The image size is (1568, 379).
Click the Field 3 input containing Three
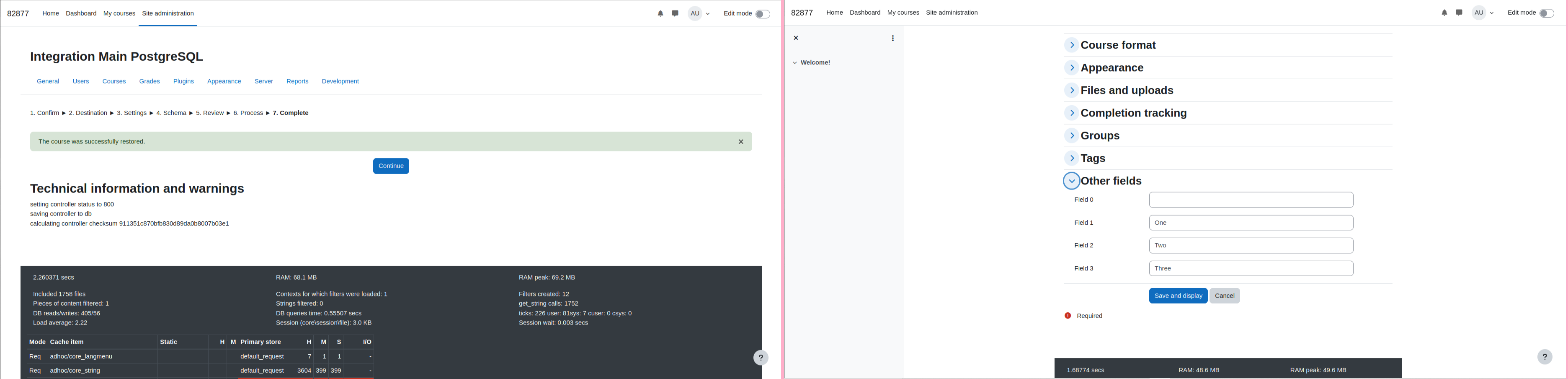(1251, 269)
